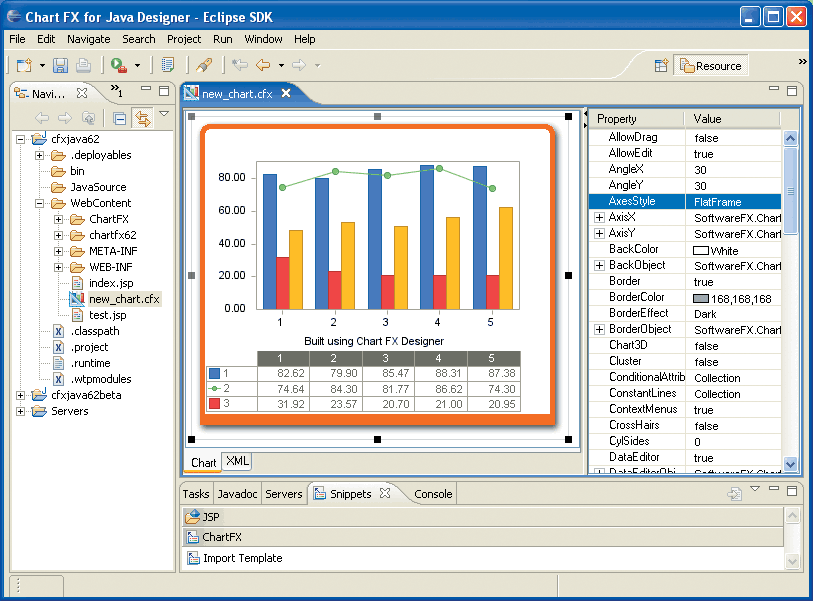Image resolution: width=813 pixels, height=601 pixels.
Task: Close the Navigator view tab
Action: [82, 93]
